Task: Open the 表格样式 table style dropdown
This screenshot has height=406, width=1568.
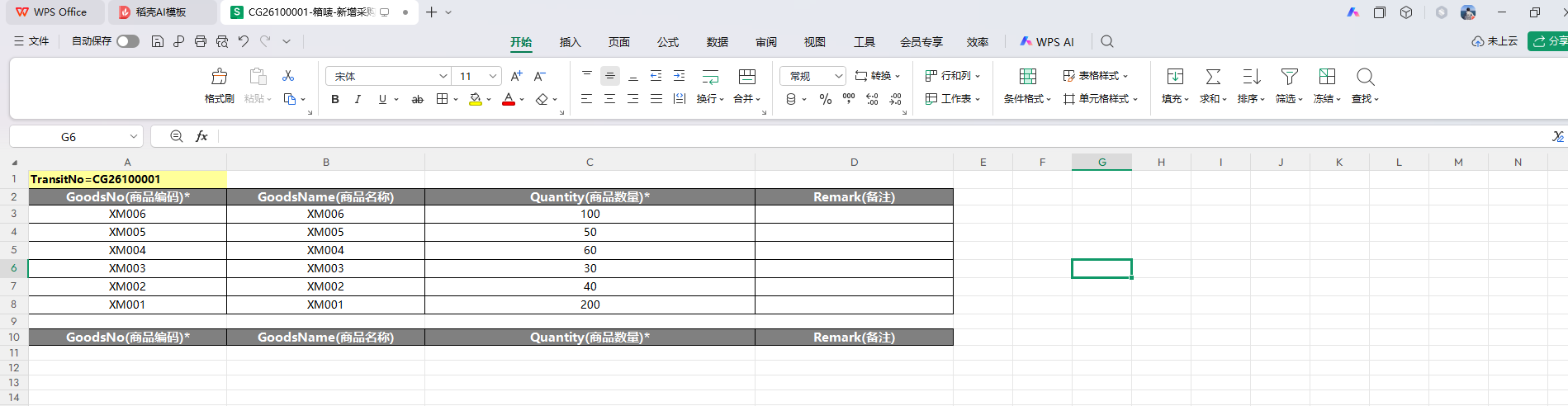Action: coord(1095,76)
